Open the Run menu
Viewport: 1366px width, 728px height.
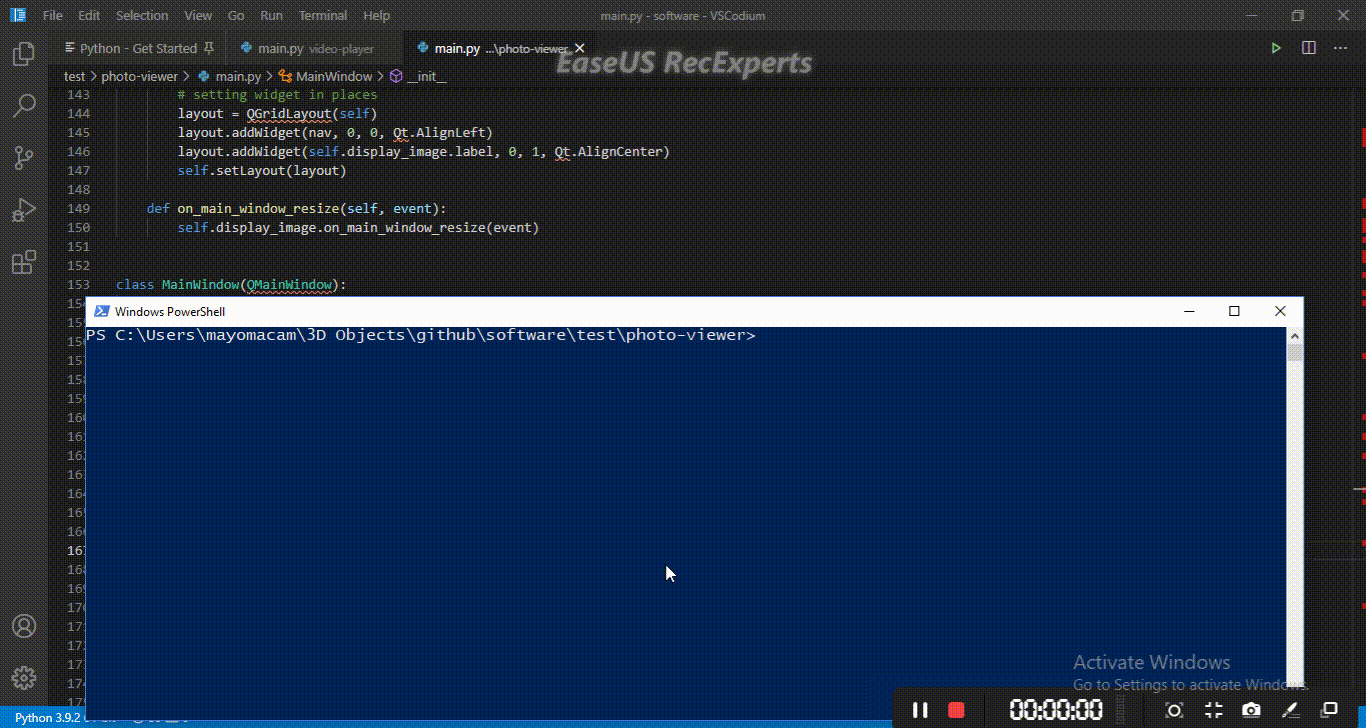click(271, 16)
